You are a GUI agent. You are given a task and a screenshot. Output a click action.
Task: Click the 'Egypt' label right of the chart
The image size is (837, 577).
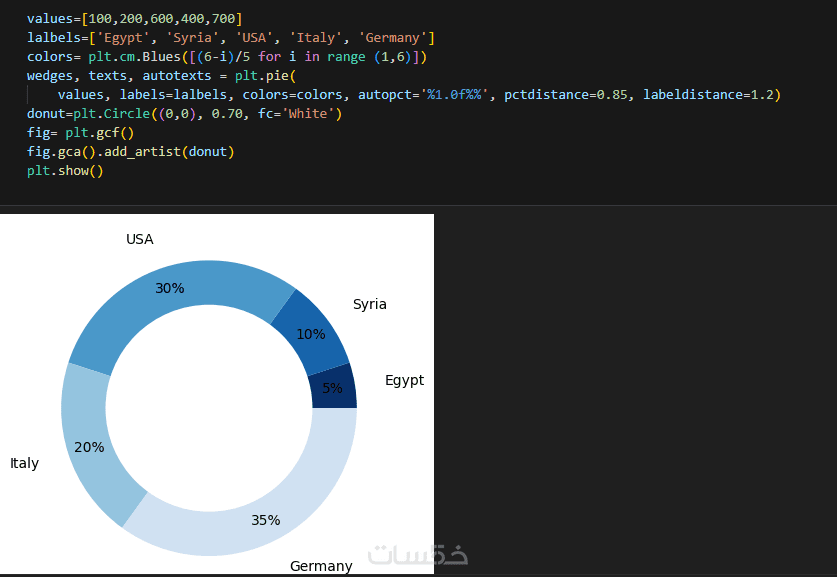(x=404, y=380)
